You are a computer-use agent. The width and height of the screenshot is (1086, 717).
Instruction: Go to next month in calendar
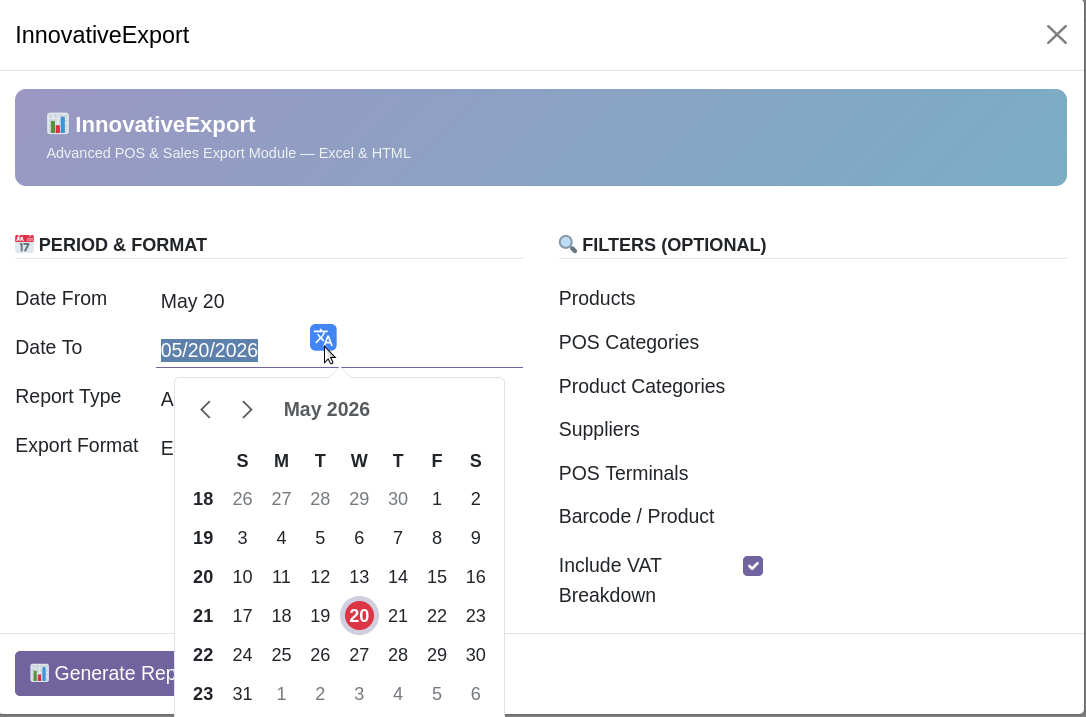coord(247,409)
